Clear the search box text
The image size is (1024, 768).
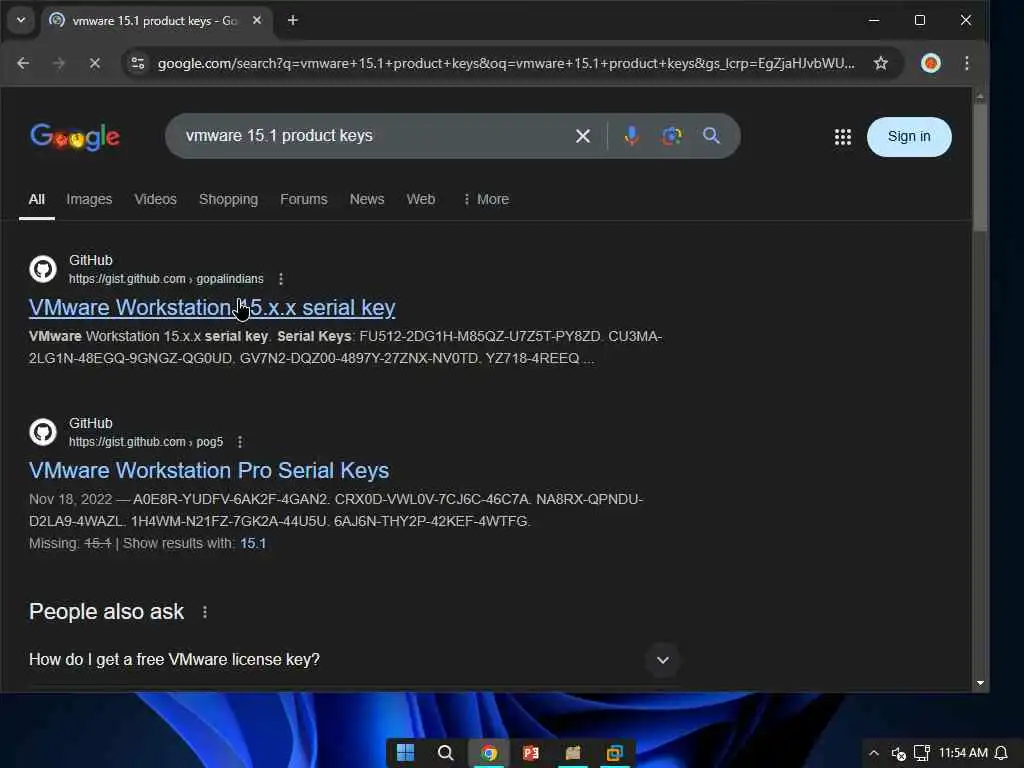tap(583, 136)
